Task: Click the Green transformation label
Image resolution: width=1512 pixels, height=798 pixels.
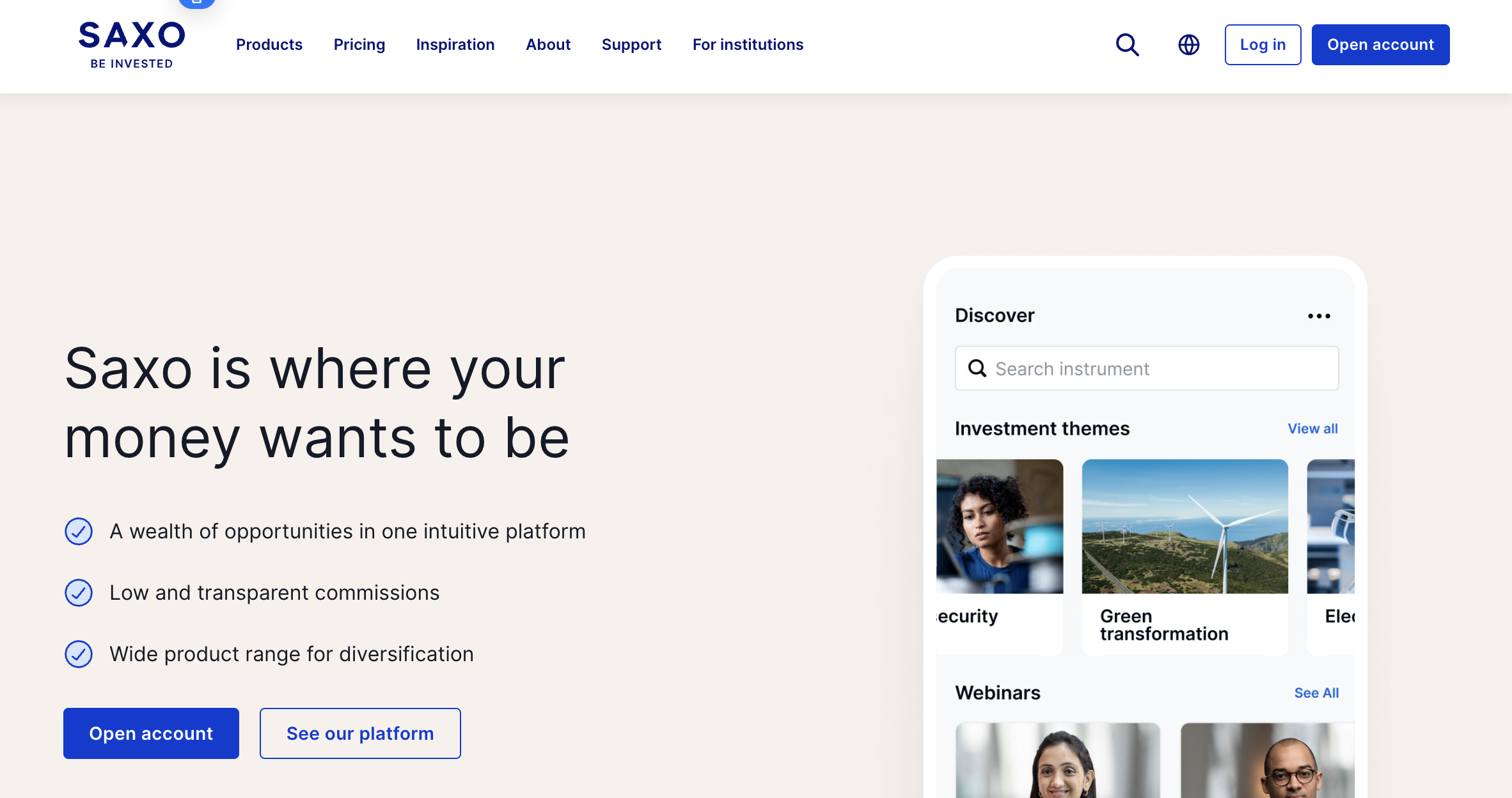Action: (x=1164, y=625)
